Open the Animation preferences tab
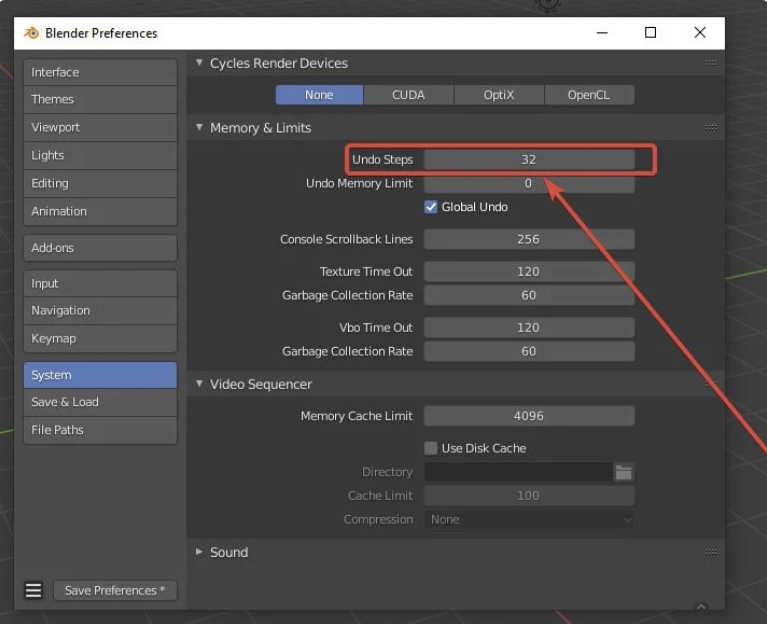 point(100,211)
